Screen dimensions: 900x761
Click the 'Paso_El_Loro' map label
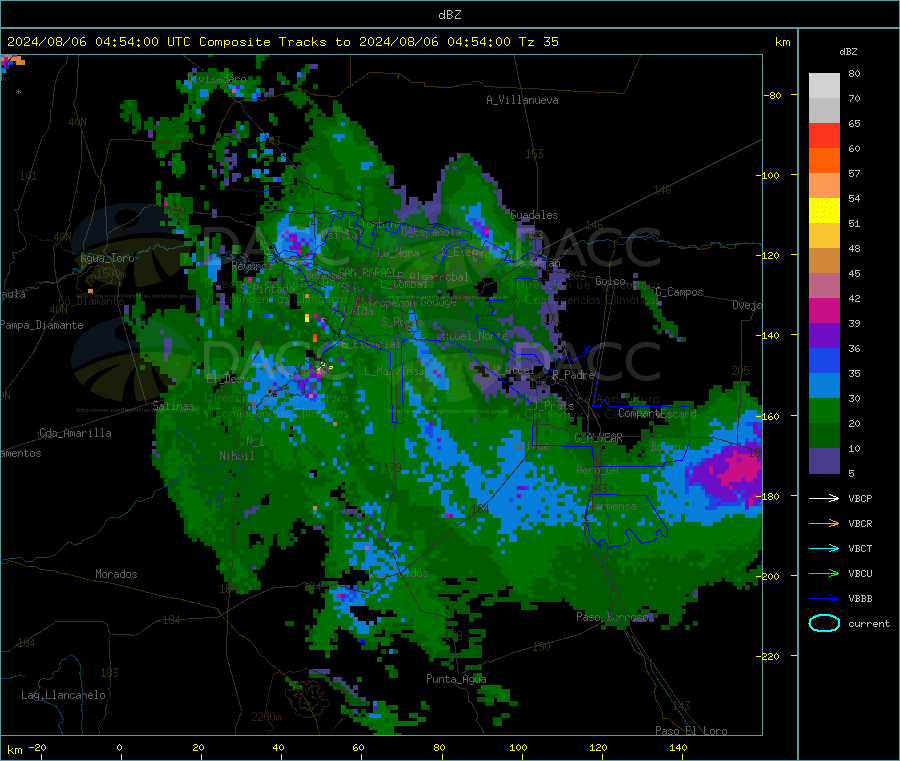[691, 731]
